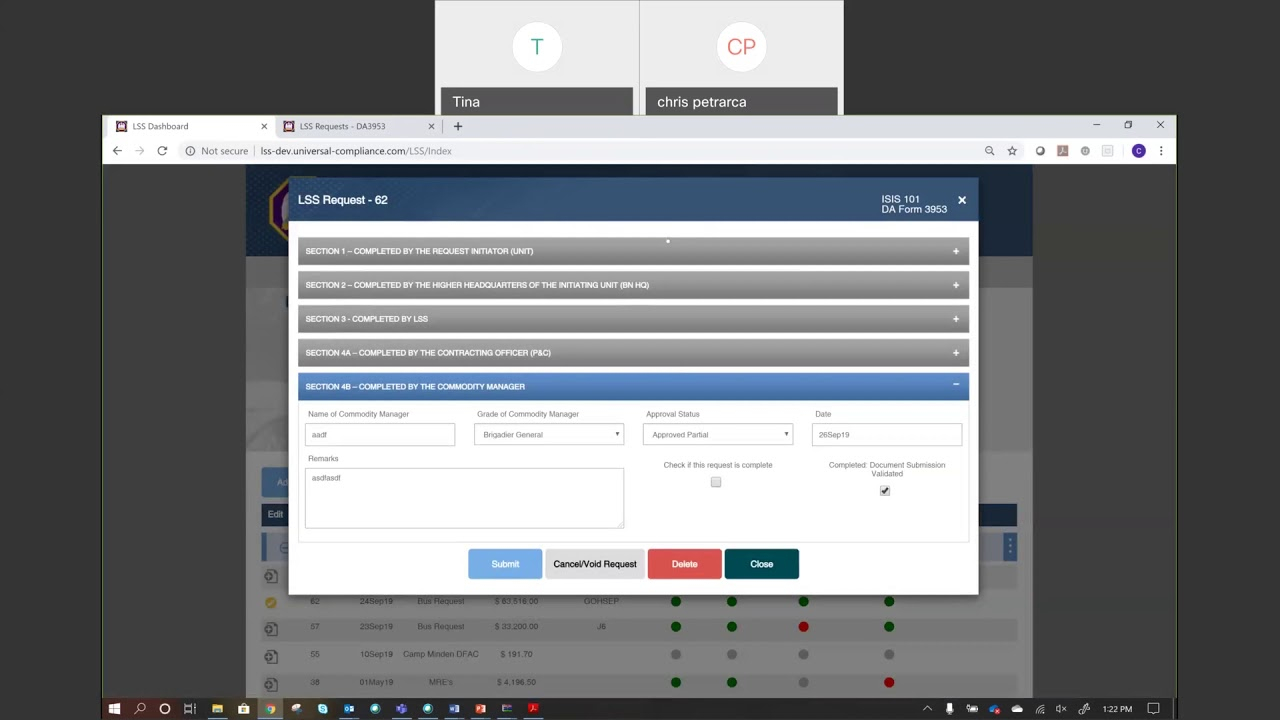Expand Section 2 Higher Headquarters panel

pyautogui.click(x=633, y=285)
